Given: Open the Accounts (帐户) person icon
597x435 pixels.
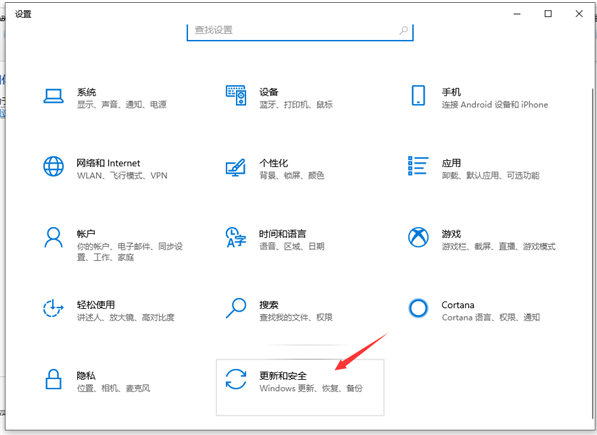Looking at the screenshot, I should [53, 237].
